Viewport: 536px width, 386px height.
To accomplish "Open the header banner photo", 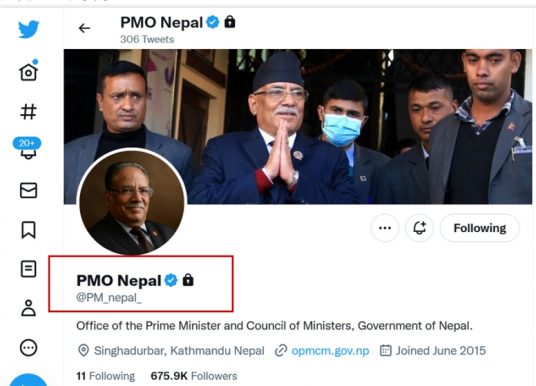I will coord(298,127).
